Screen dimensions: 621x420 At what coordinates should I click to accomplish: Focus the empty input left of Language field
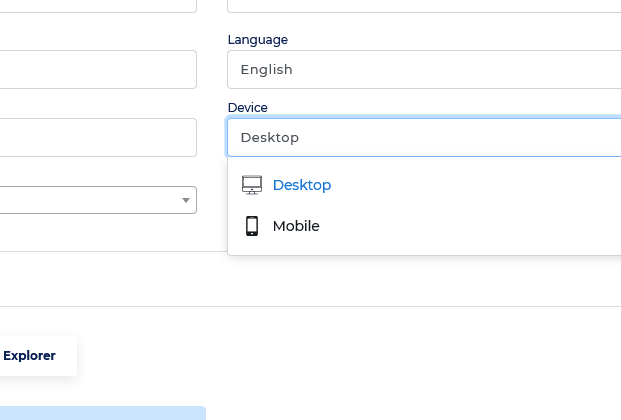(x=98, y=69)
